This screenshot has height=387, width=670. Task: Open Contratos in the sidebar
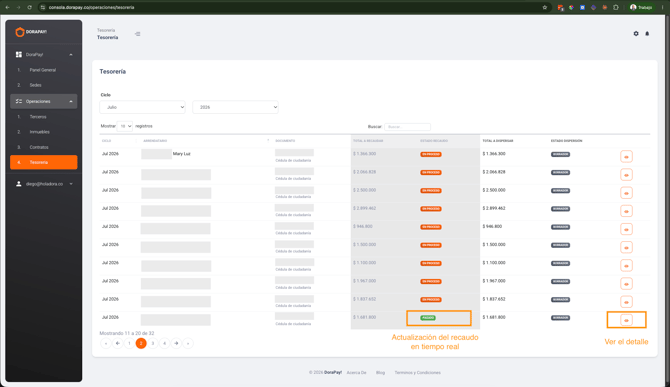(39, 147)
